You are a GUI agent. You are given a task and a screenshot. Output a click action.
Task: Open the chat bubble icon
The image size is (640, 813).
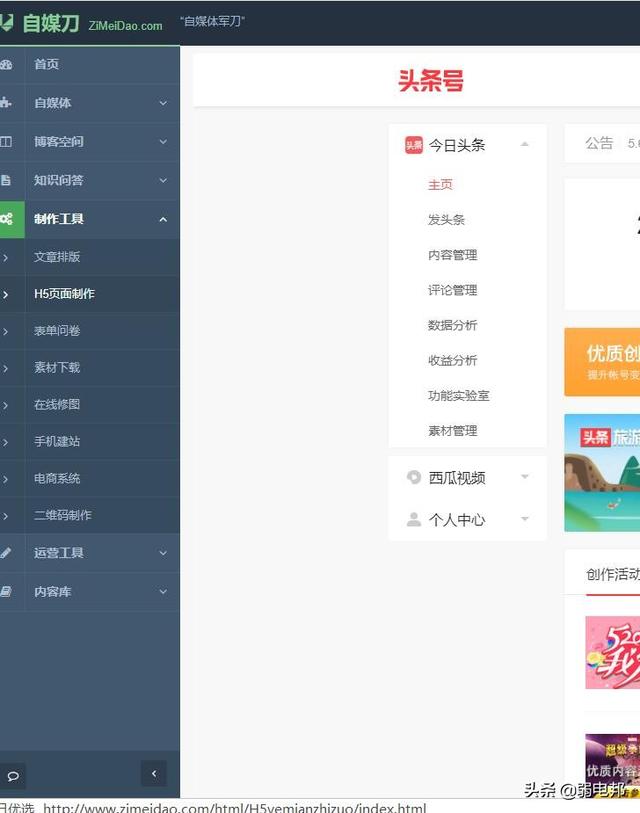point(13,776)
